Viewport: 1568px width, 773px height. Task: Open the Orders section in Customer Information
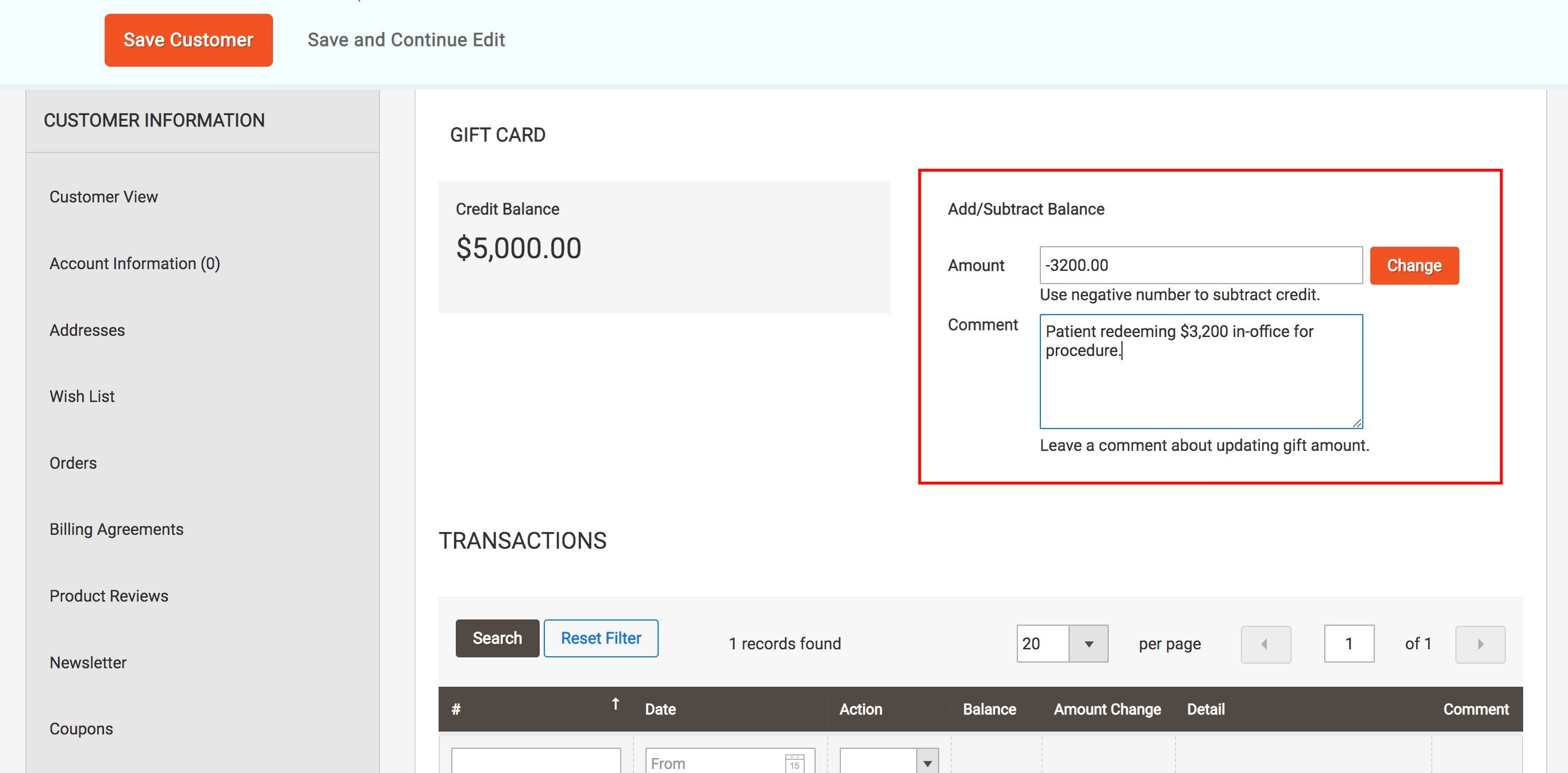coord(73,463)
